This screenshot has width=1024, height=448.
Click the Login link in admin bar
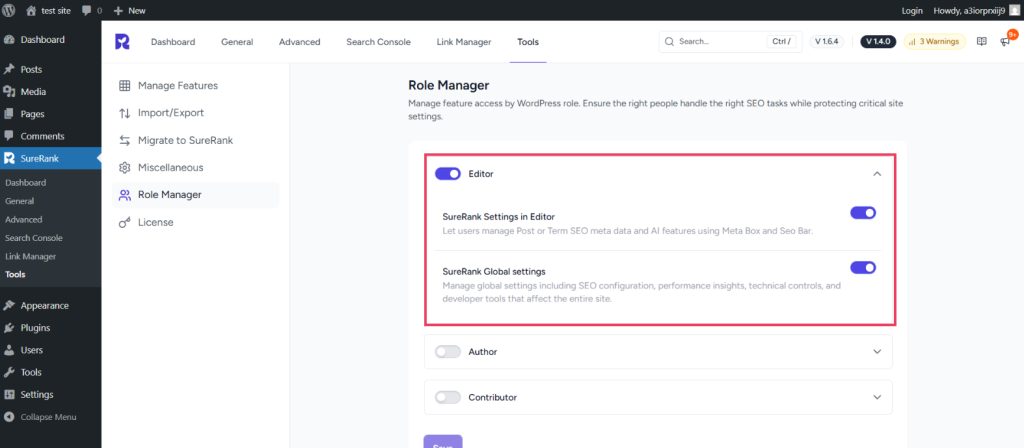click(x=912, y=10)
